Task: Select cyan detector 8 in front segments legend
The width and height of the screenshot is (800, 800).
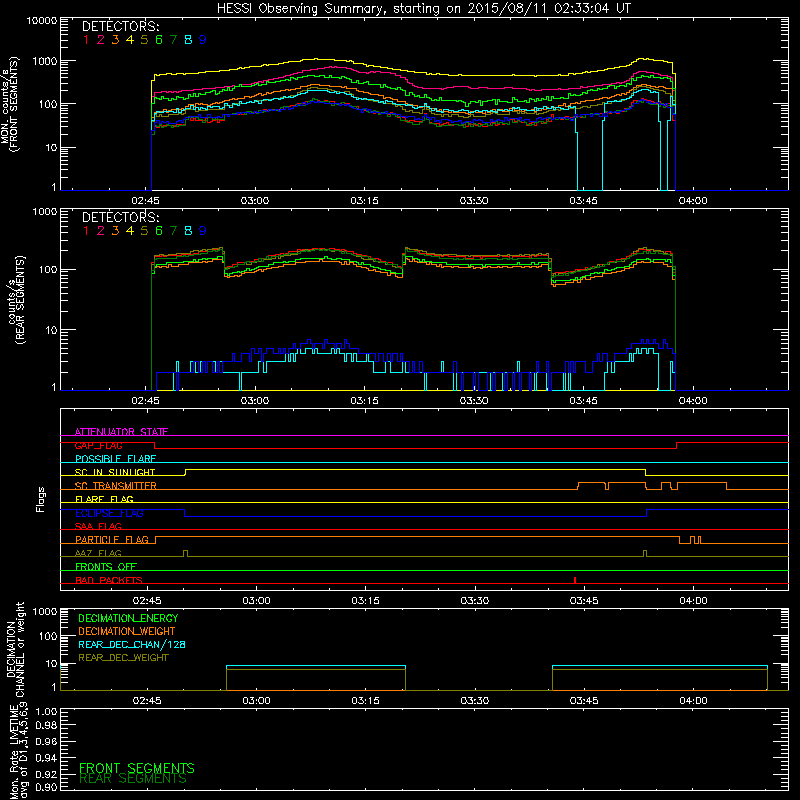Action: pyautogui.click(x=188, y=40)
